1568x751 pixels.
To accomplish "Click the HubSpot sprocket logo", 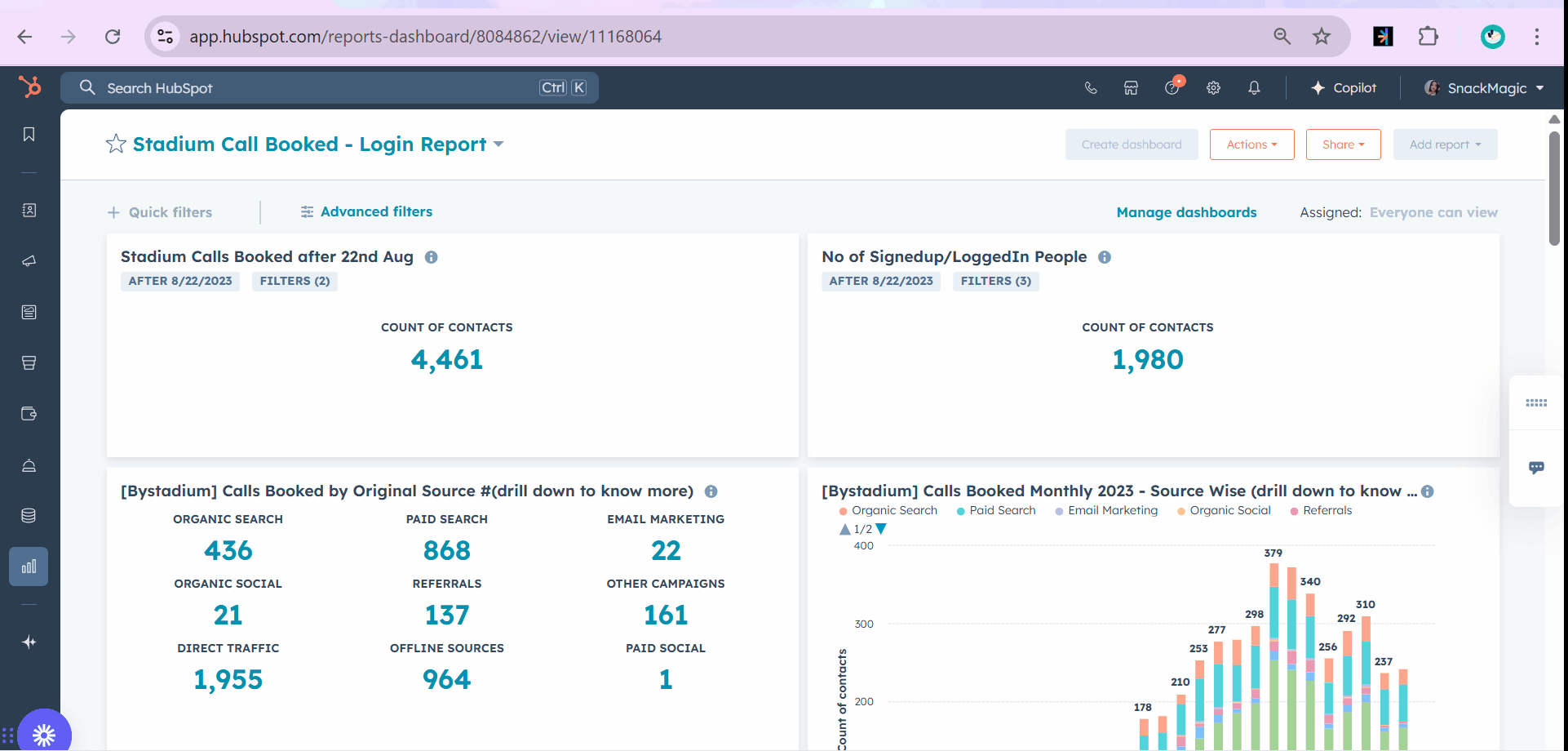I will coord(29,87).
